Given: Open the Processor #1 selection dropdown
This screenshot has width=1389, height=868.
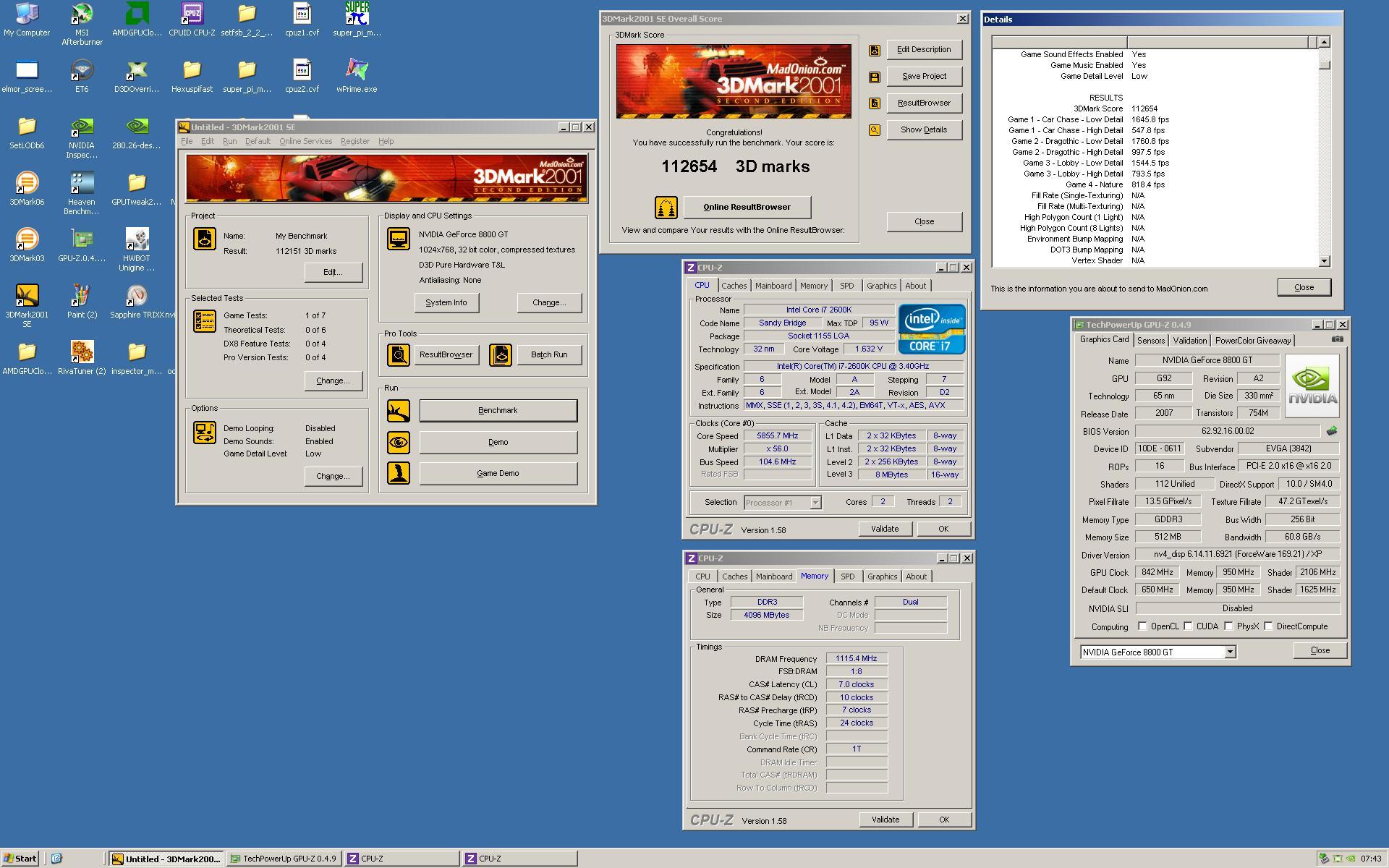Looking at the screenshot, I should click(x=815, y=503).
